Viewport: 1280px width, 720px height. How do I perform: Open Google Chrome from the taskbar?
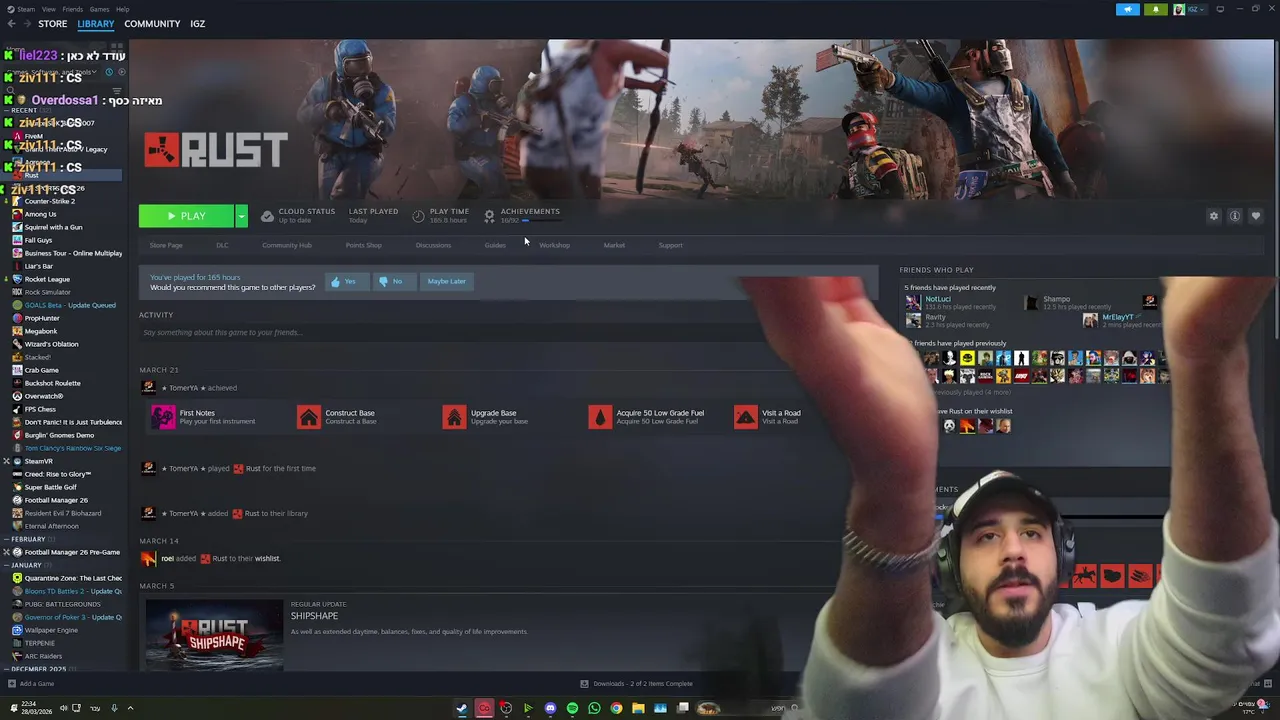[616, 708]
